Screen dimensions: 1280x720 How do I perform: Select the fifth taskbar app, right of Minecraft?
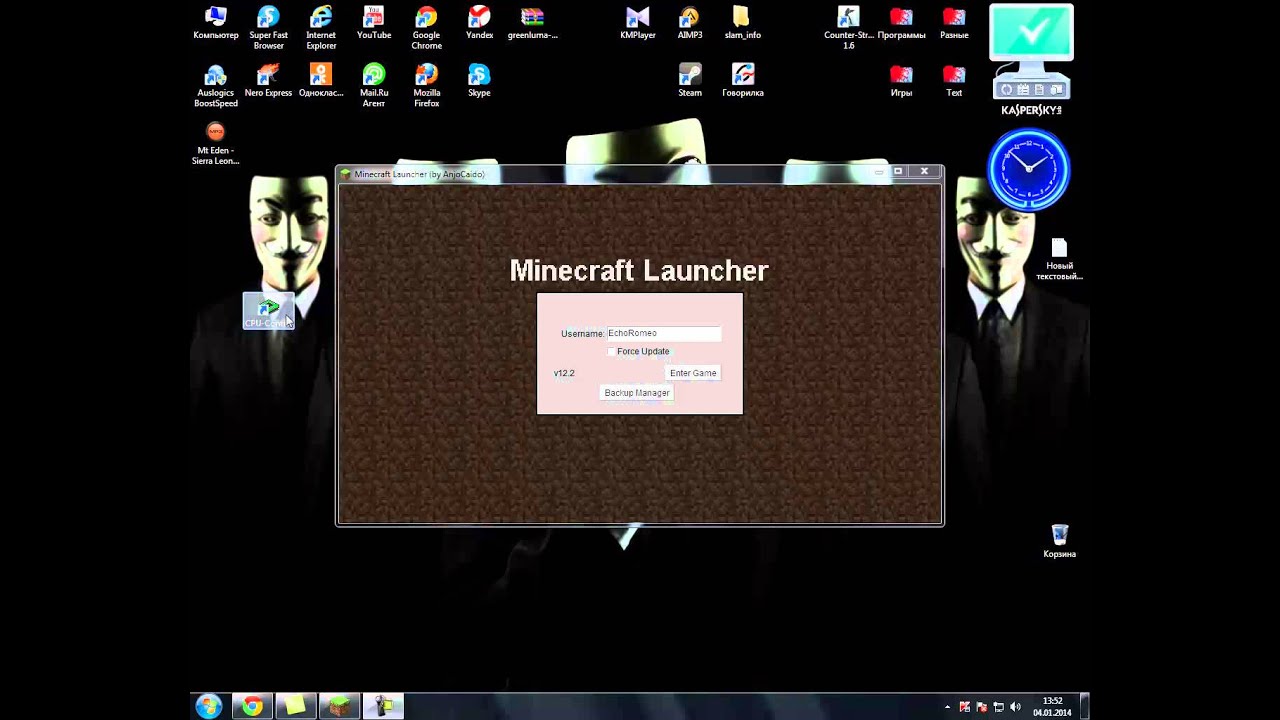pos(383,707)
